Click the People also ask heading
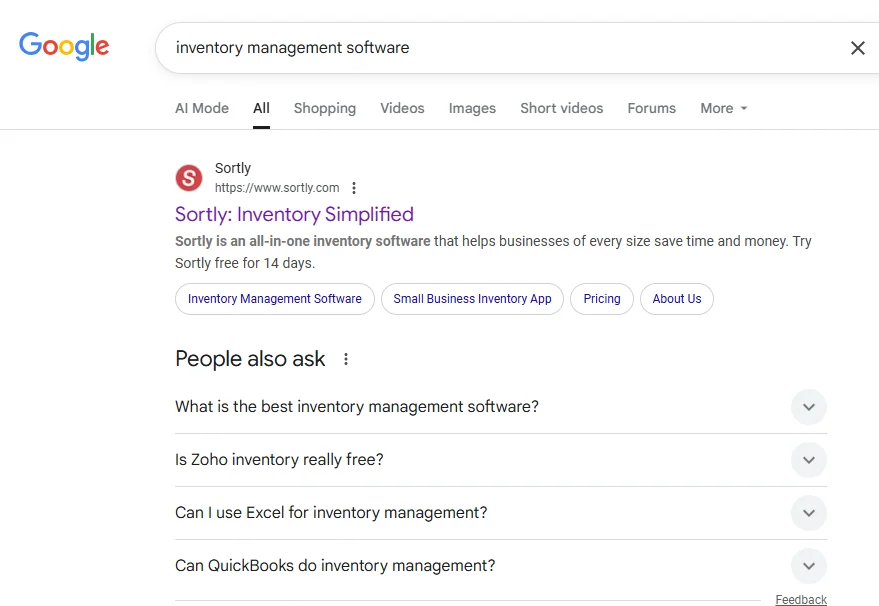 [250, 359]
